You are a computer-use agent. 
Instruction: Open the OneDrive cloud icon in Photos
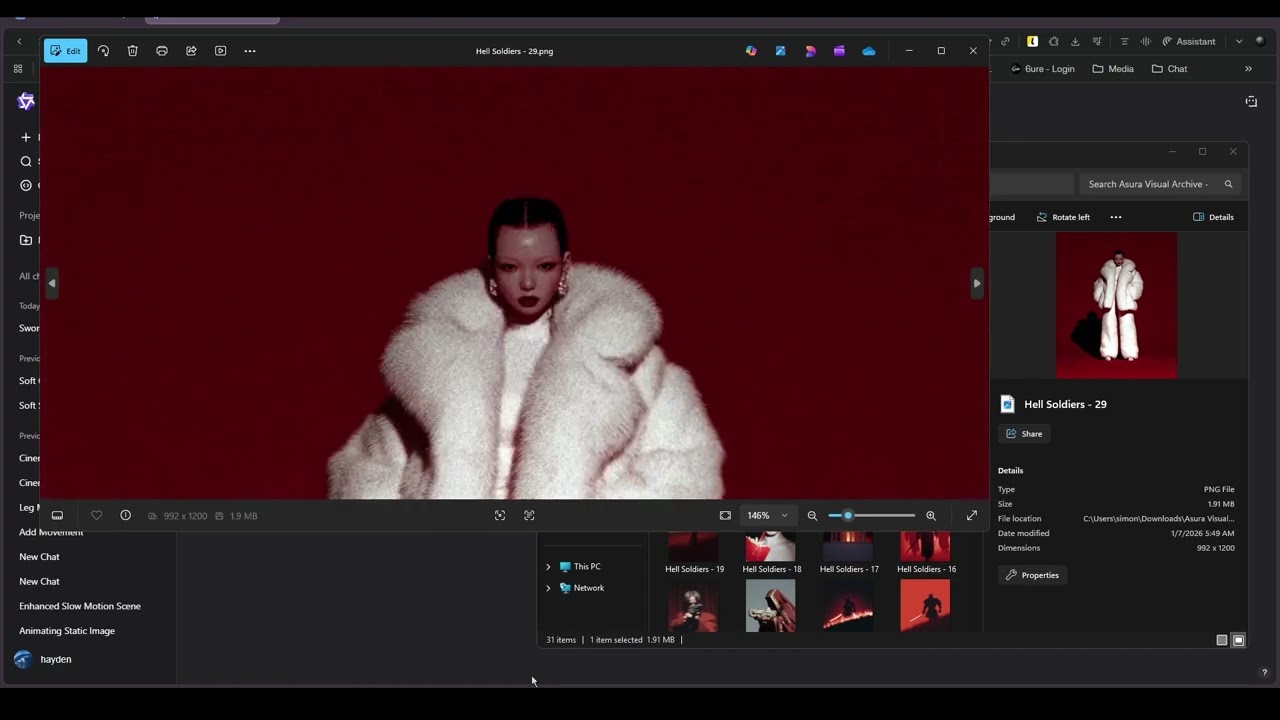pyautogui.click(x=869, y=51)
